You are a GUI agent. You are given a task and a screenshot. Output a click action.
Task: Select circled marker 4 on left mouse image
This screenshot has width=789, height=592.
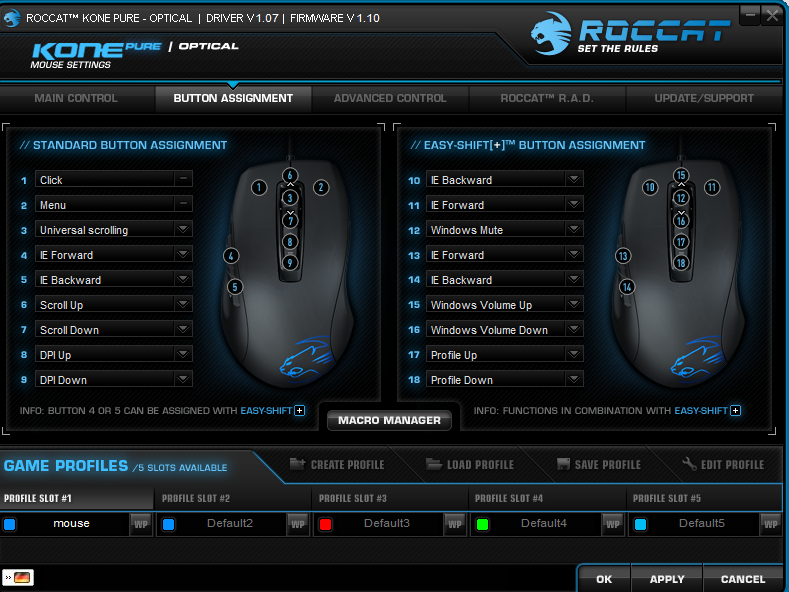pyautogui.click(x=230, y=256)
